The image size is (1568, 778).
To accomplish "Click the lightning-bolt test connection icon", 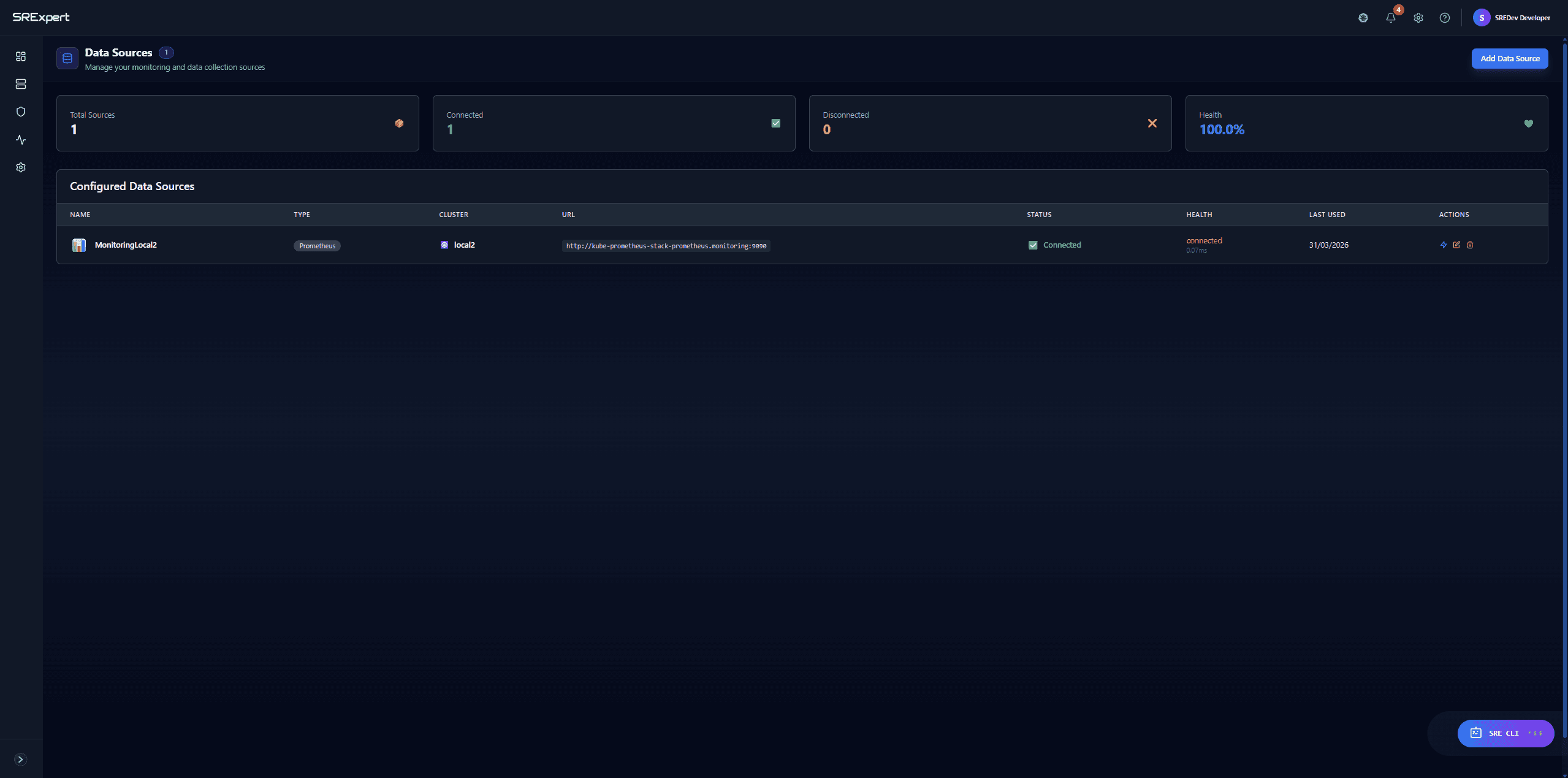I will 1444,245.
